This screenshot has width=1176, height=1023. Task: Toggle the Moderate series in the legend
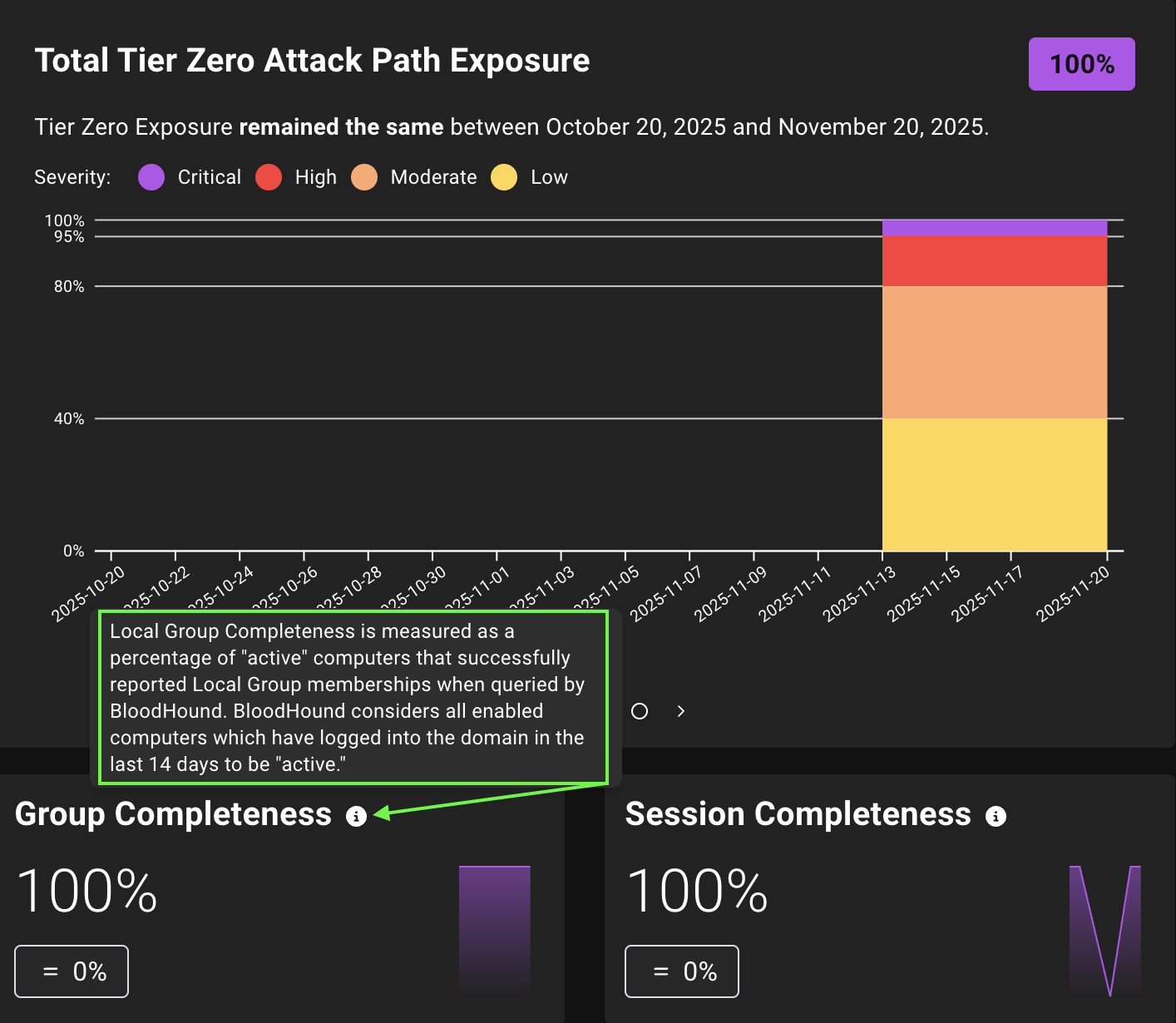[364, 177]
